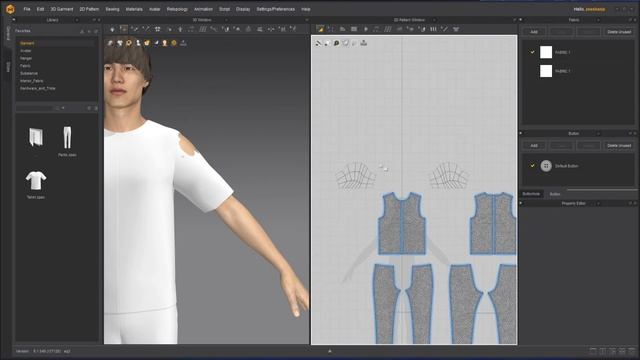Select the checked Fabric 1 white swatch

[x=546, y=52]
